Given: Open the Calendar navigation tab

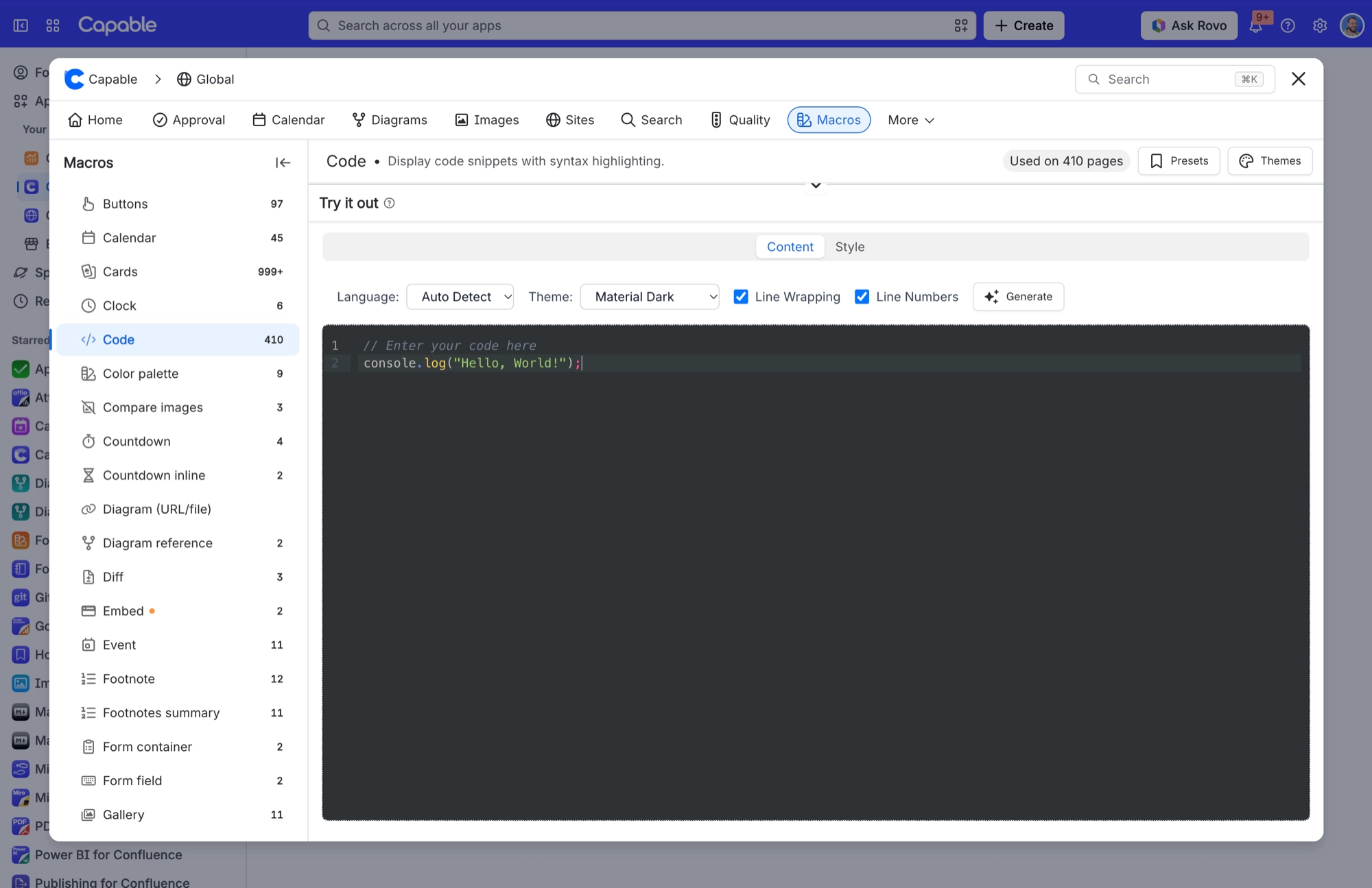Looking at the screenshot, I should pos(288,120).
